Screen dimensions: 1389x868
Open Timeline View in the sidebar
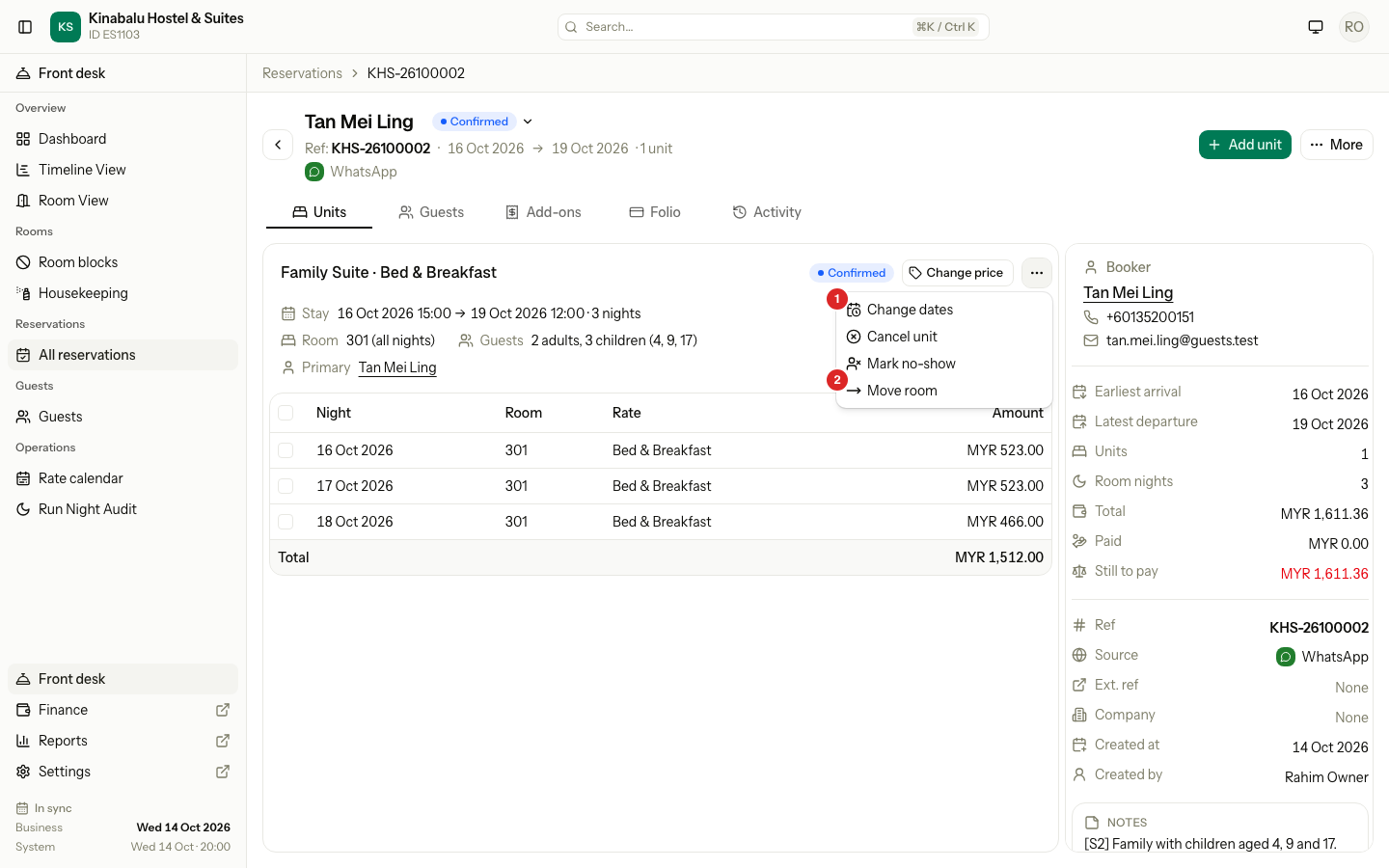coord(123,170)
